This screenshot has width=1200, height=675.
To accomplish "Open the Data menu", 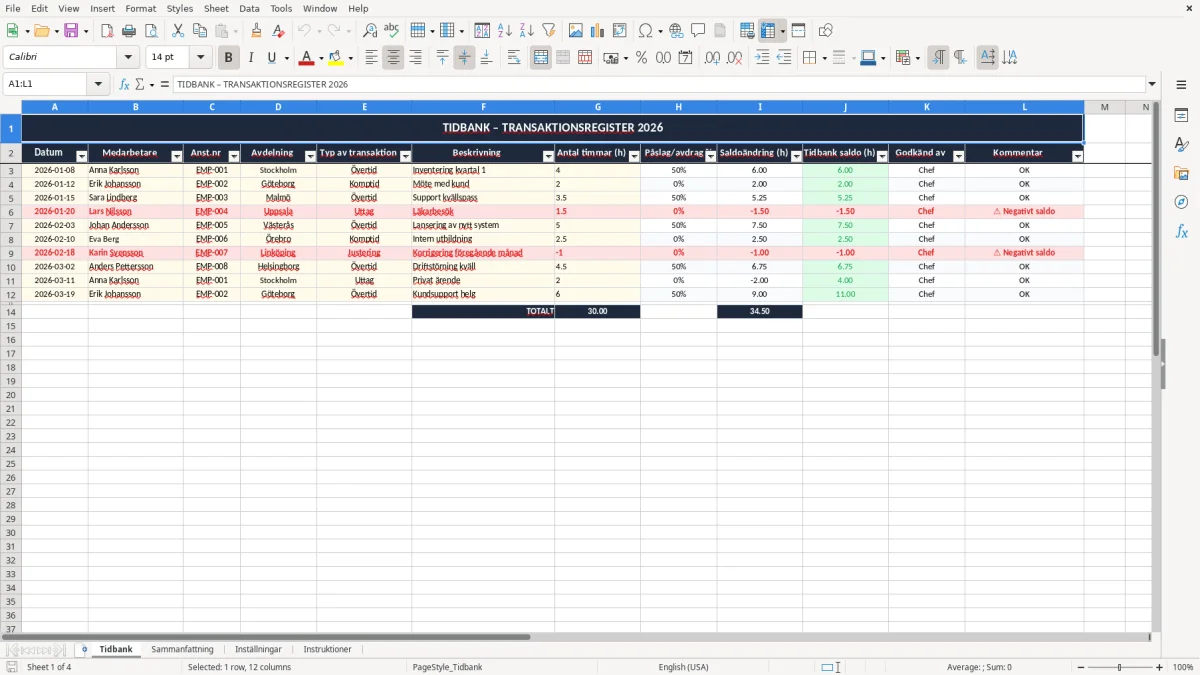I will click(249, 8).
